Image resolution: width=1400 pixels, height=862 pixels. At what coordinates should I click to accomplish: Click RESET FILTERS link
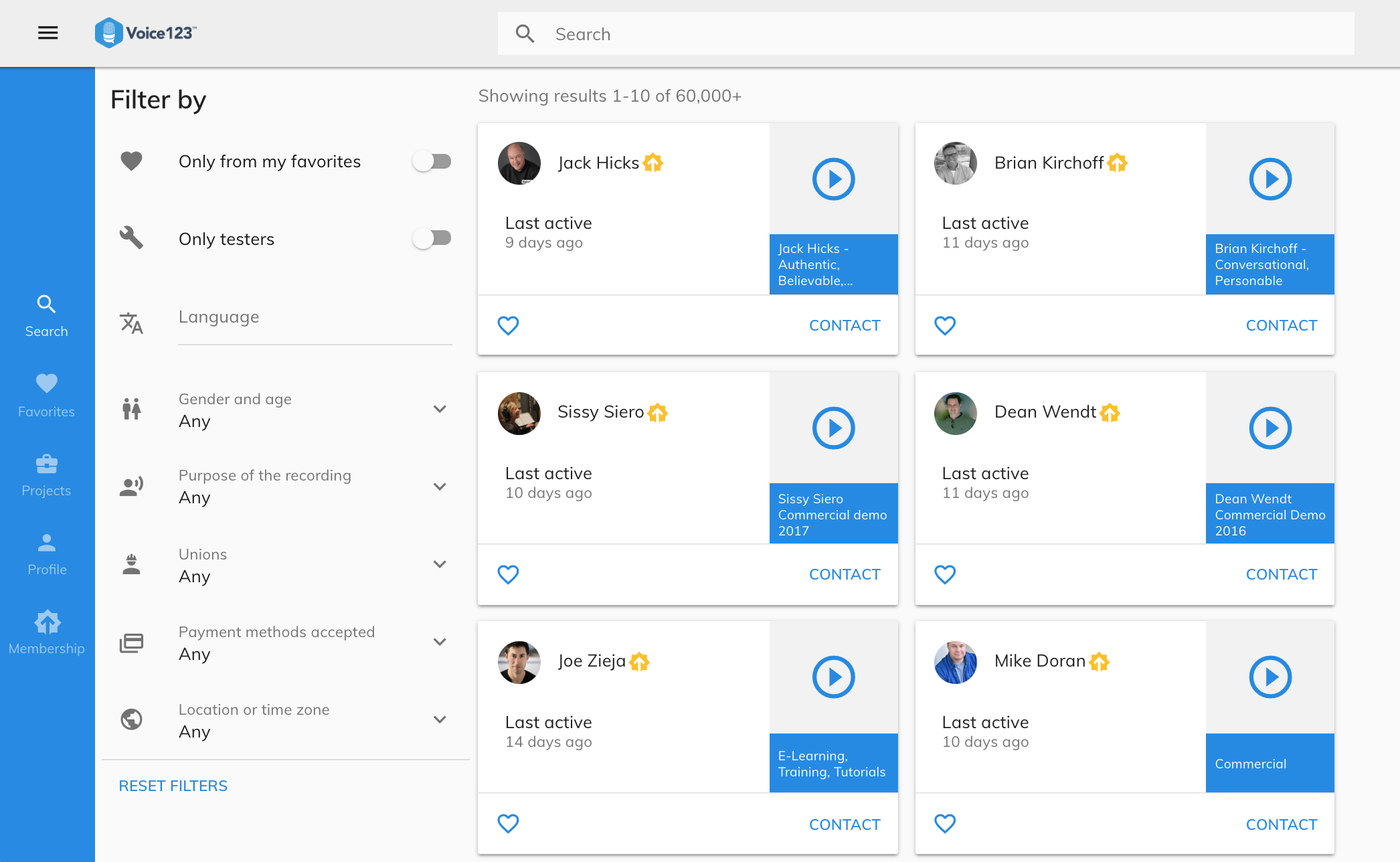click(x=173, y=786)
